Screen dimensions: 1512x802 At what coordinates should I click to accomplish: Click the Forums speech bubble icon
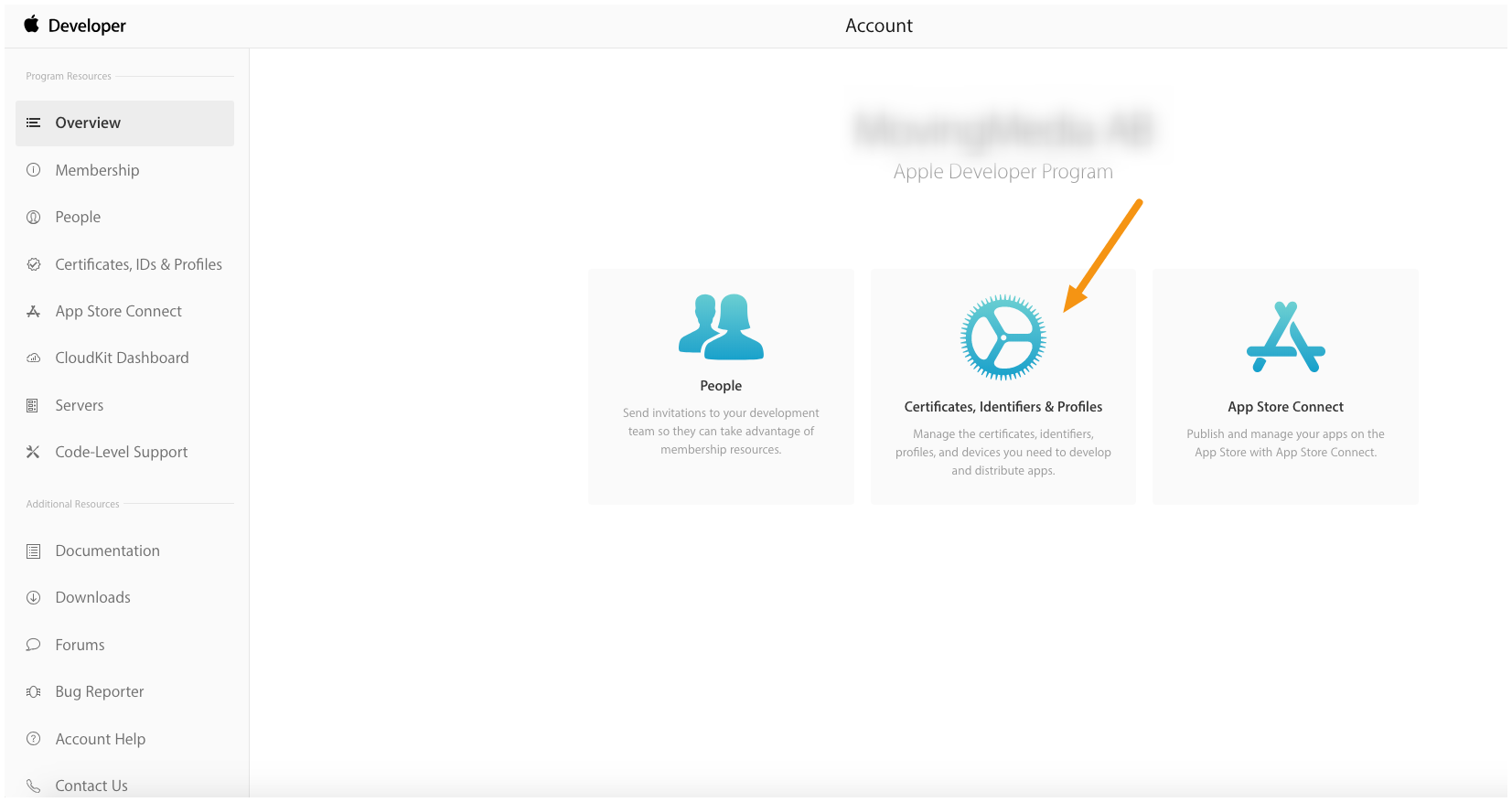click(x=33, y=645)
